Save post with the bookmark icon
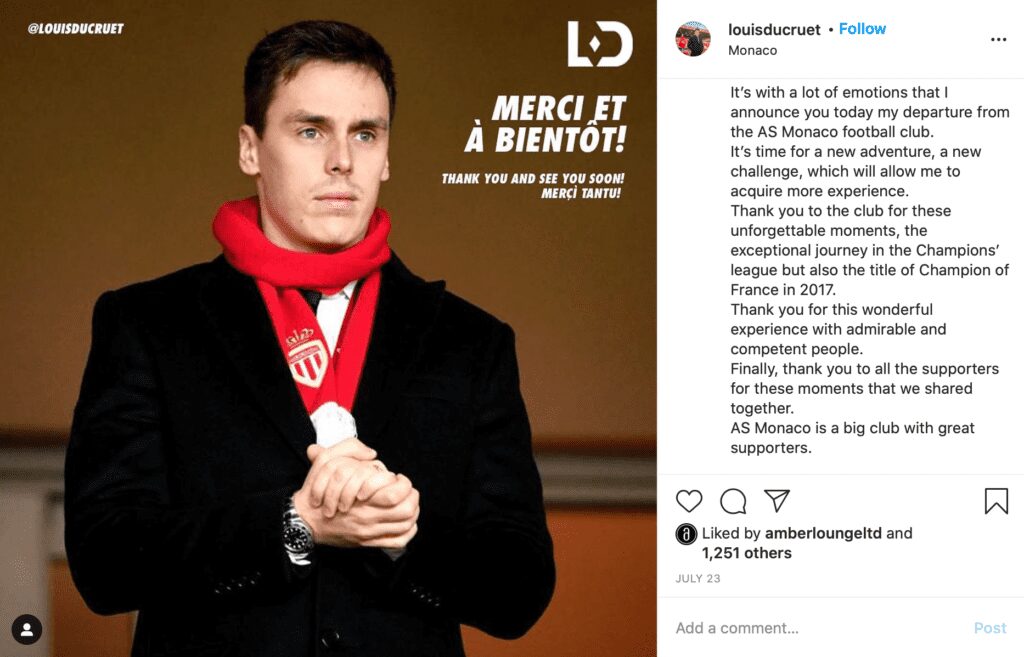1024x657 pixels. (996, 501)
